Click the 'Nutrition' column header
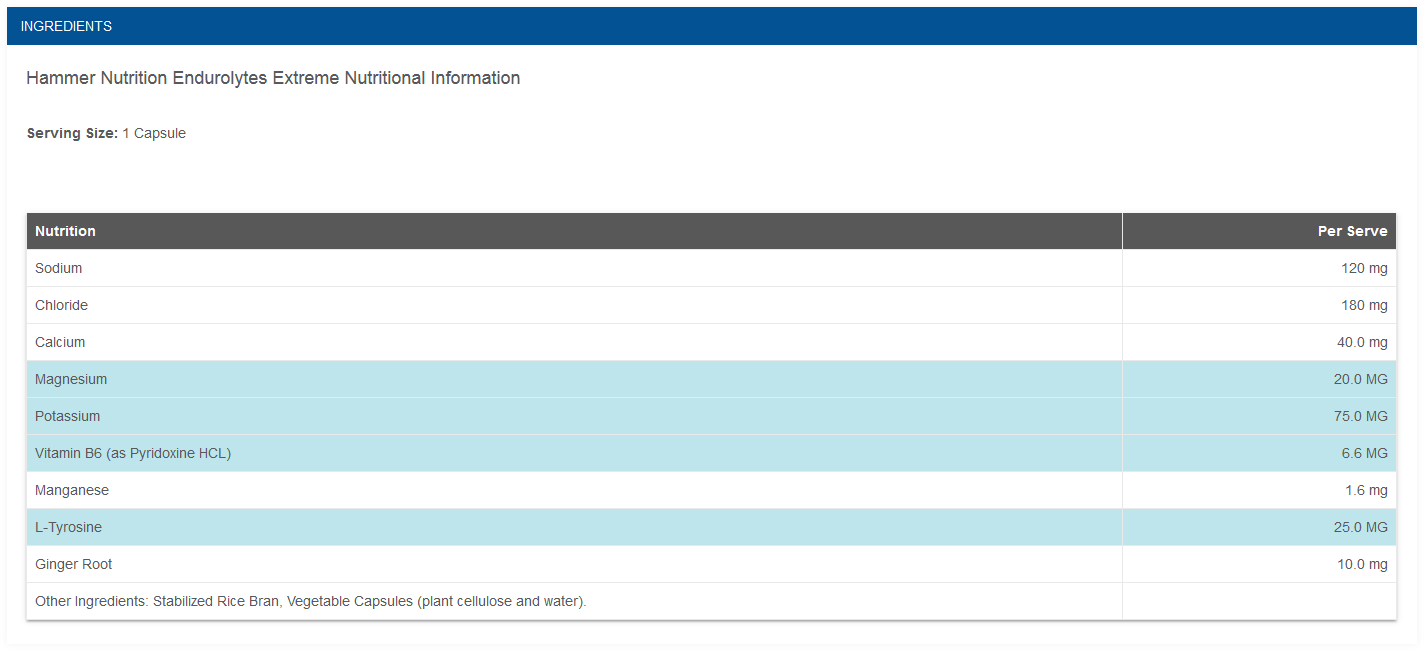1424x652 pixels. 65,231
